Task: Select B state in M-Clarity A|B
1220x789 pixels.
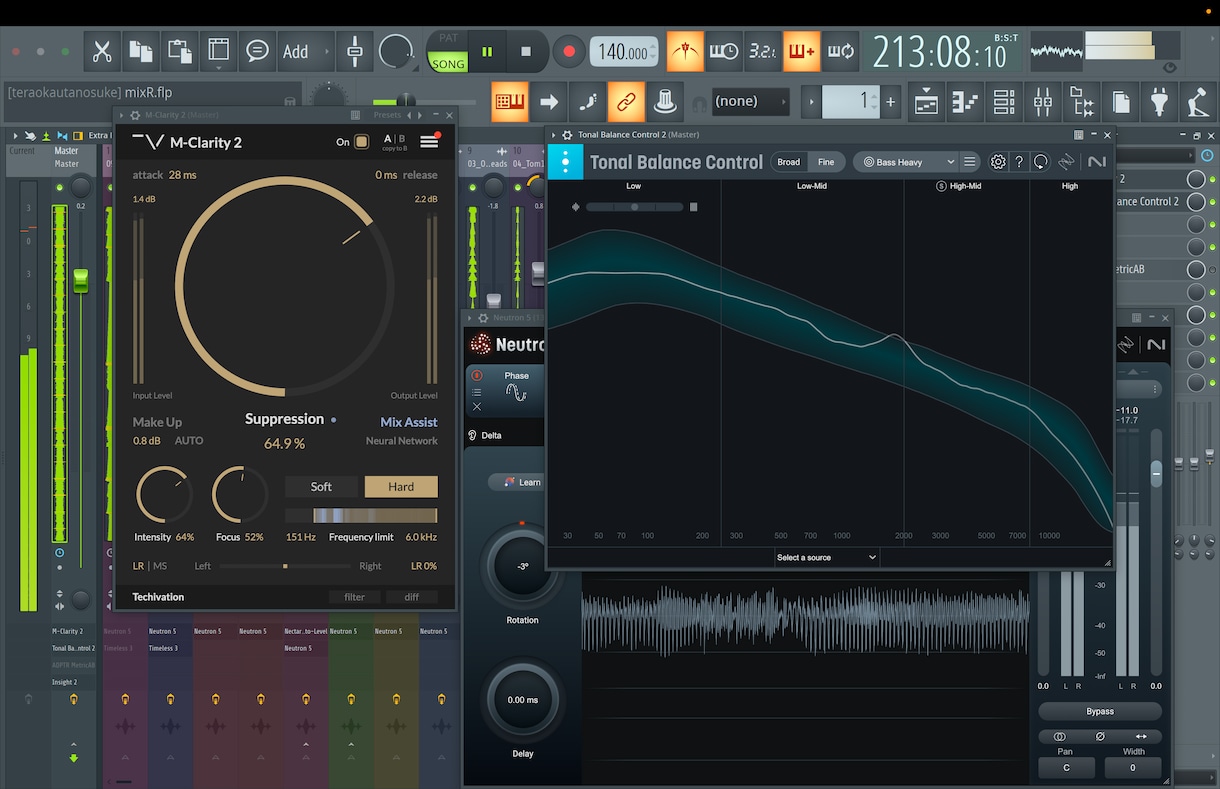Action: (x=402, y=138)
